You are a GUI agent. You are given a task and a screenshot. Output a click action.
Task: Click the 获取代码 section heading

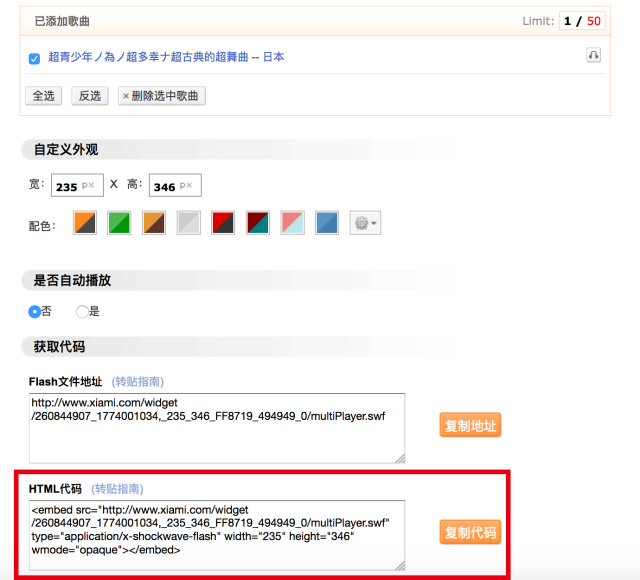[x=59, y=347]
